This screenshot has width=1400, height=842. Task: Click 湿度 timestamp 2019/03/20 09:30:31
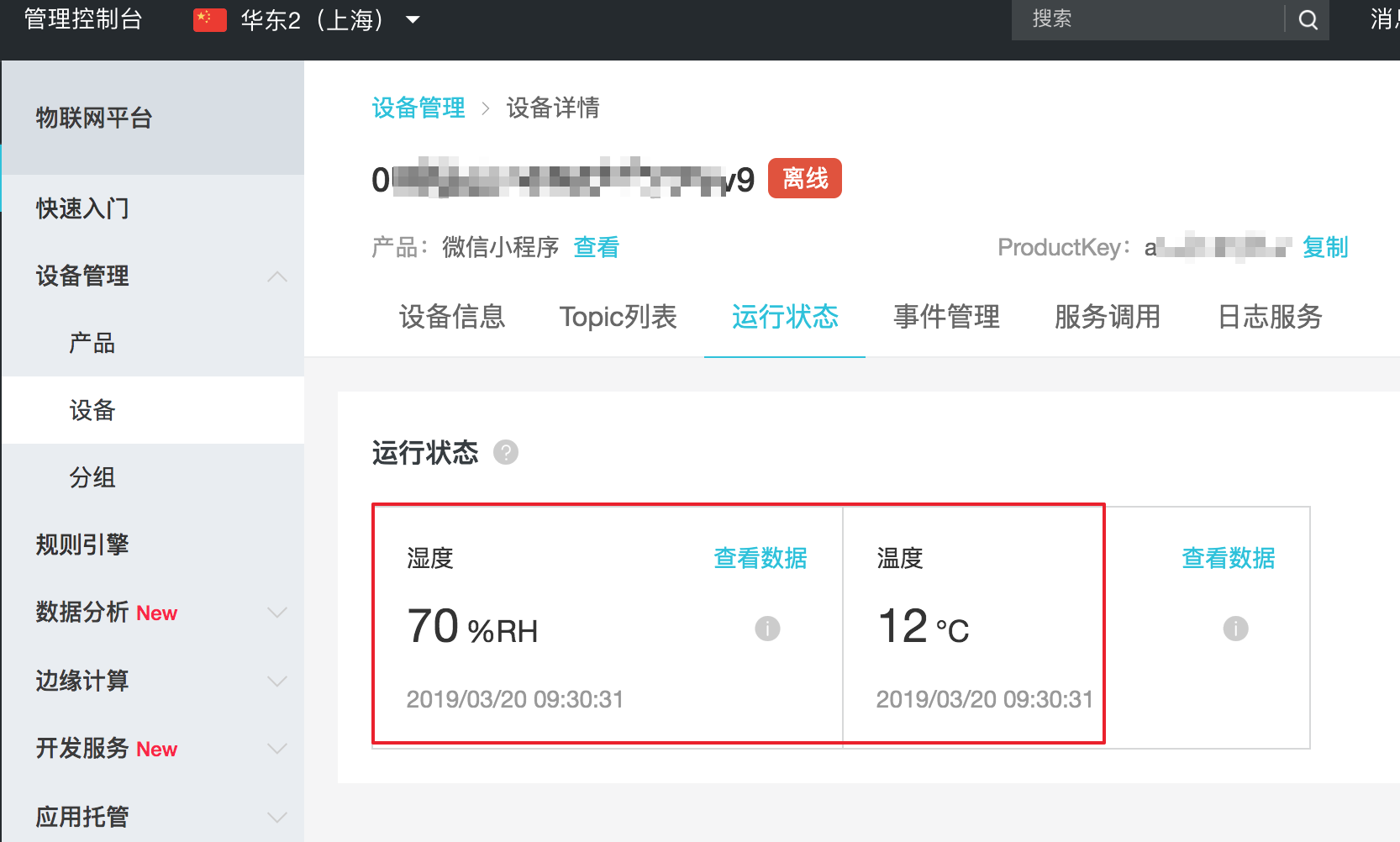coord(515,699)
